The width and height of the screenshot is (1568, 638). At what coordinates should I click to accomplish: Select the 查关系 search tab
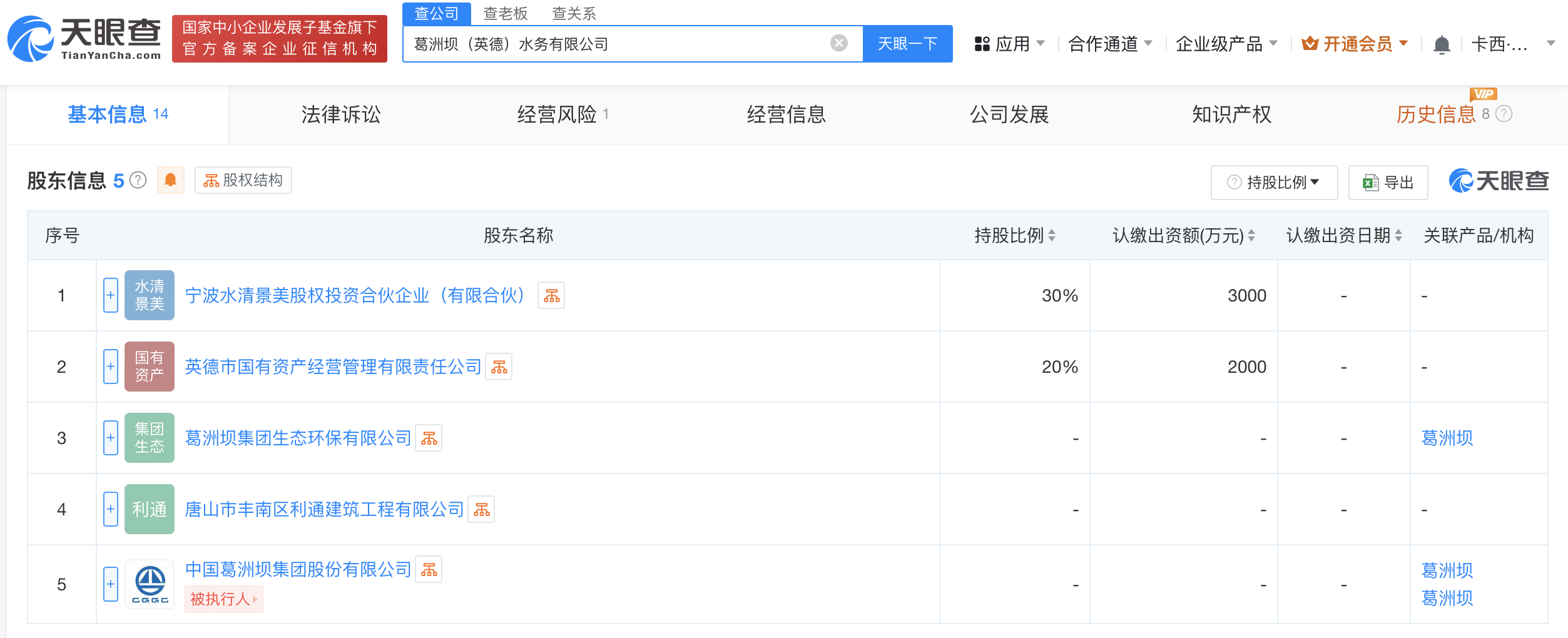[574, 13]
